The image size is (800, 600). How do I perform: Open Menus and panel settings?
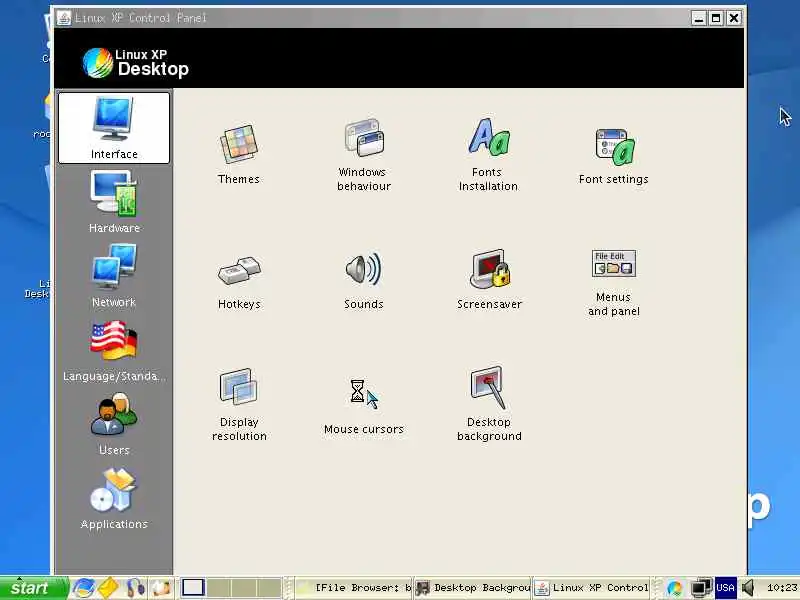click(613, 283)
